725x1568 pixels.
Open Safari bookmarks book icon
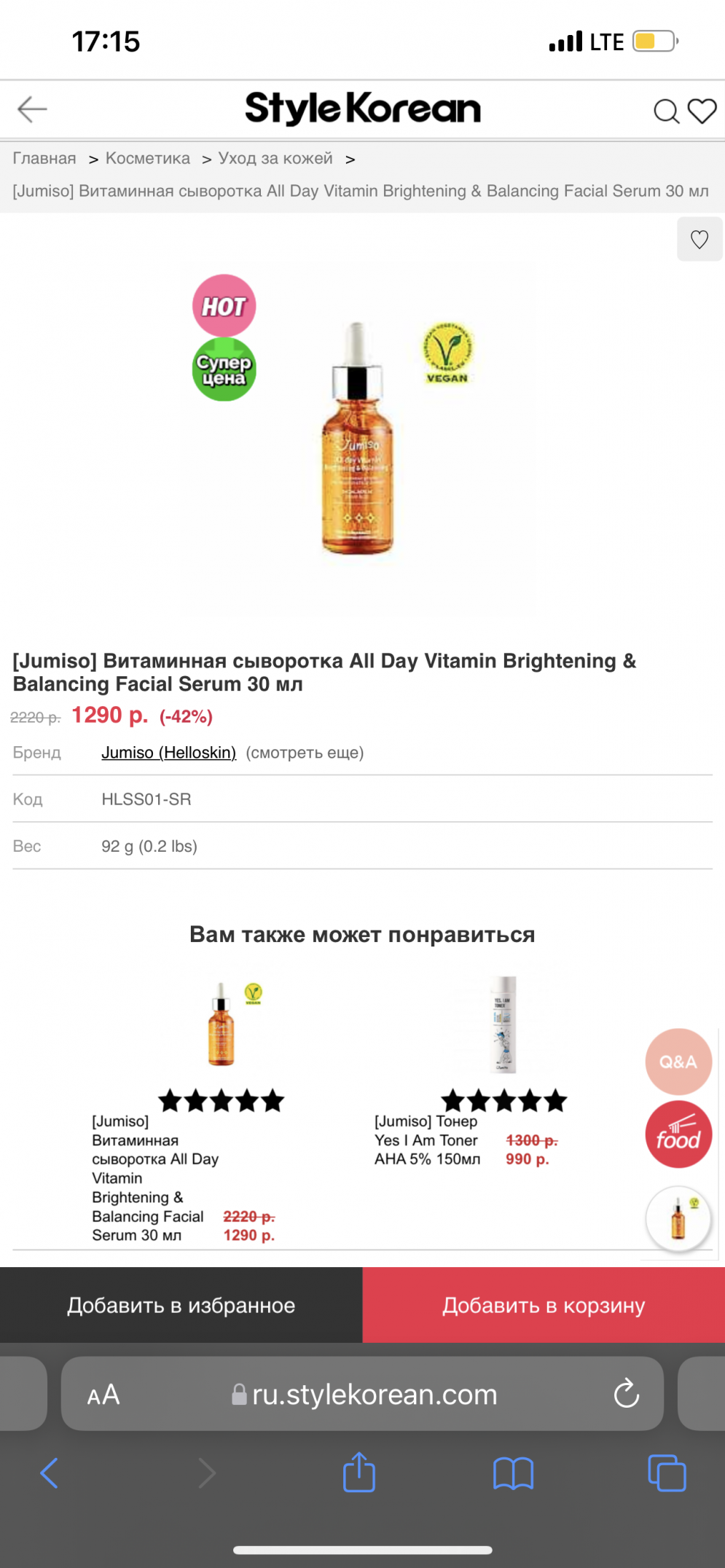(513, 1473)
